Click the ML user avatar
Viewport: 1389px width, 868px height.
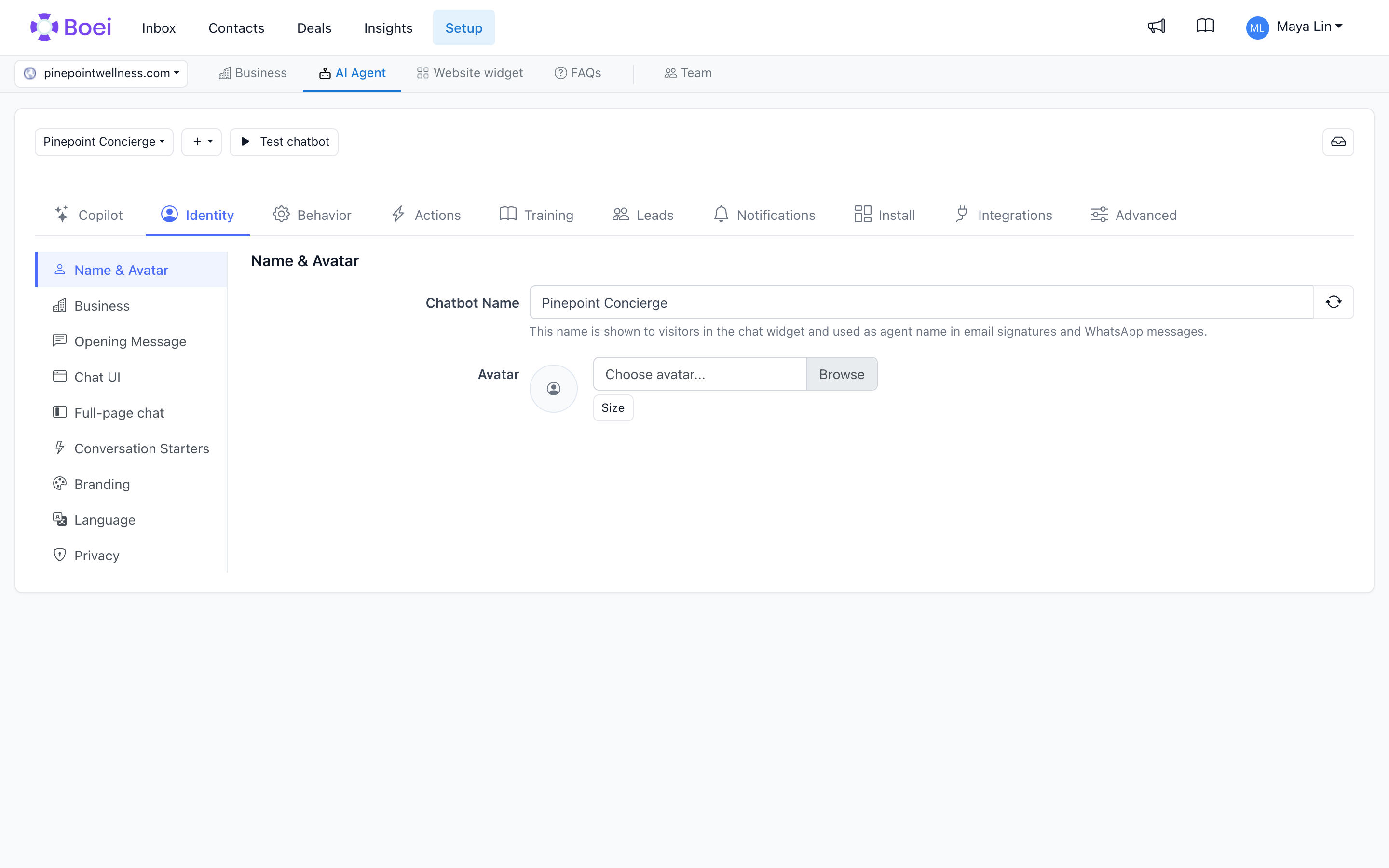(1257, 27)
